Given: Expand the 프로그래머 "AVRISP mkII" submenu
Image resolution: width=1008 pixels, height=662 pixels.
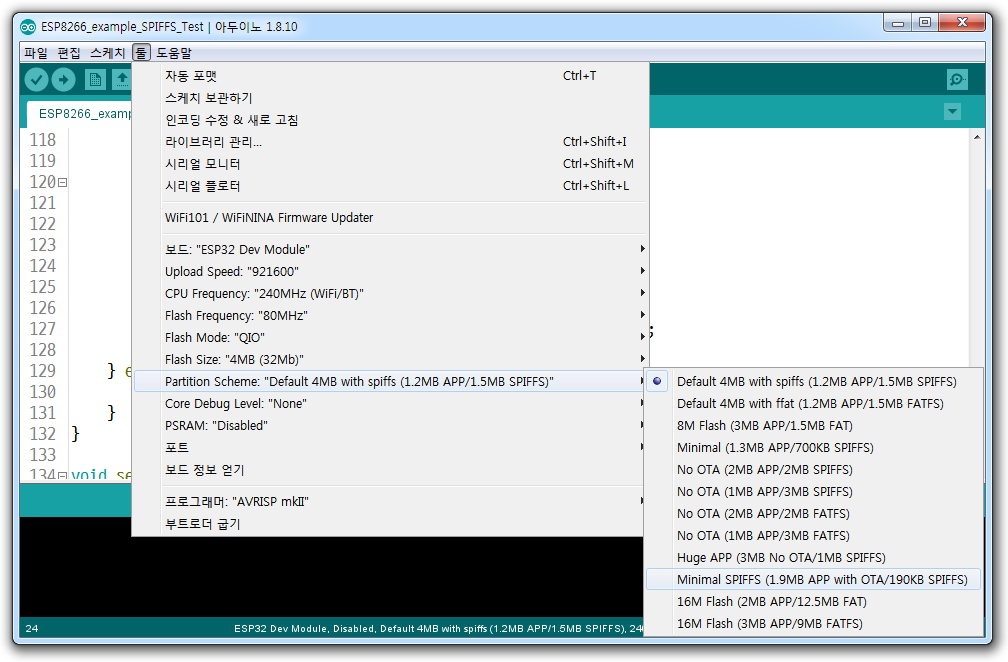Looking at the screenshot, I should [390, 501].
